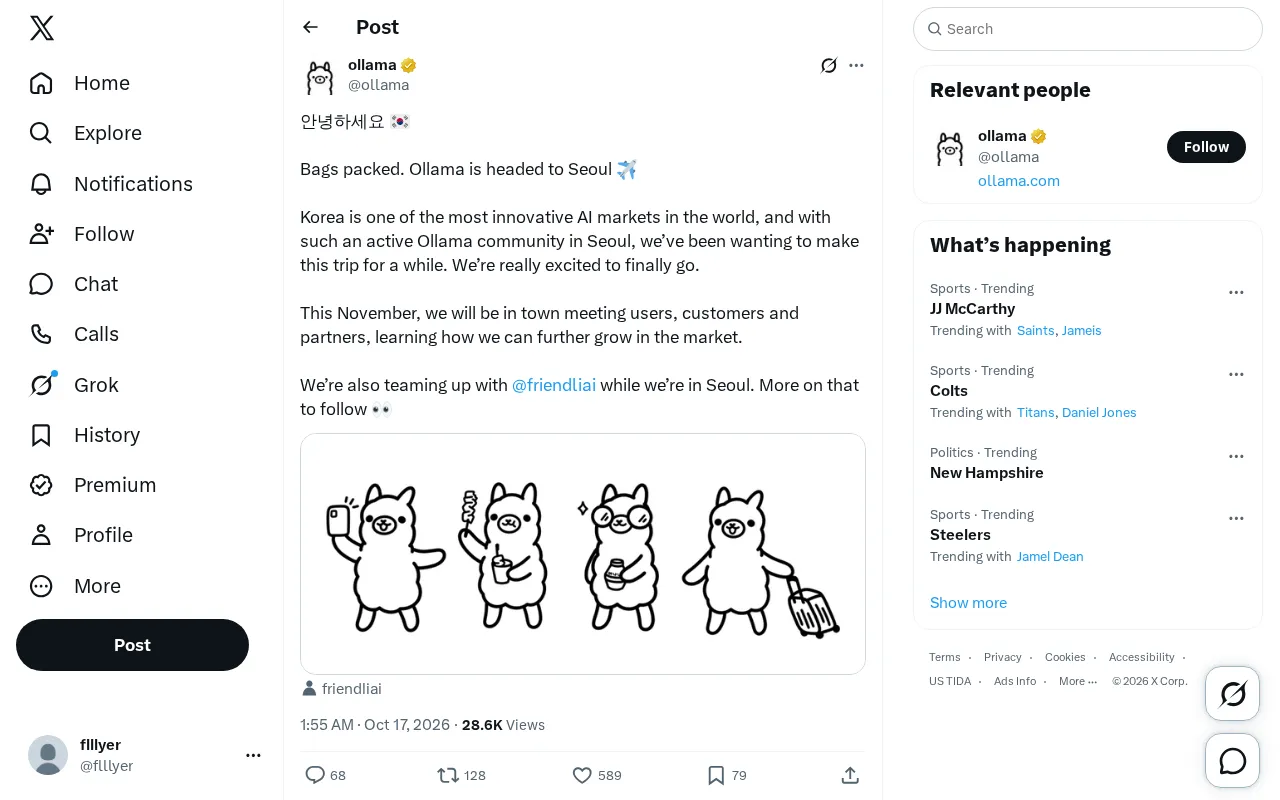Expand account menu next to flllyer
Screen dimensions: 1280x800
pos(253,755)
